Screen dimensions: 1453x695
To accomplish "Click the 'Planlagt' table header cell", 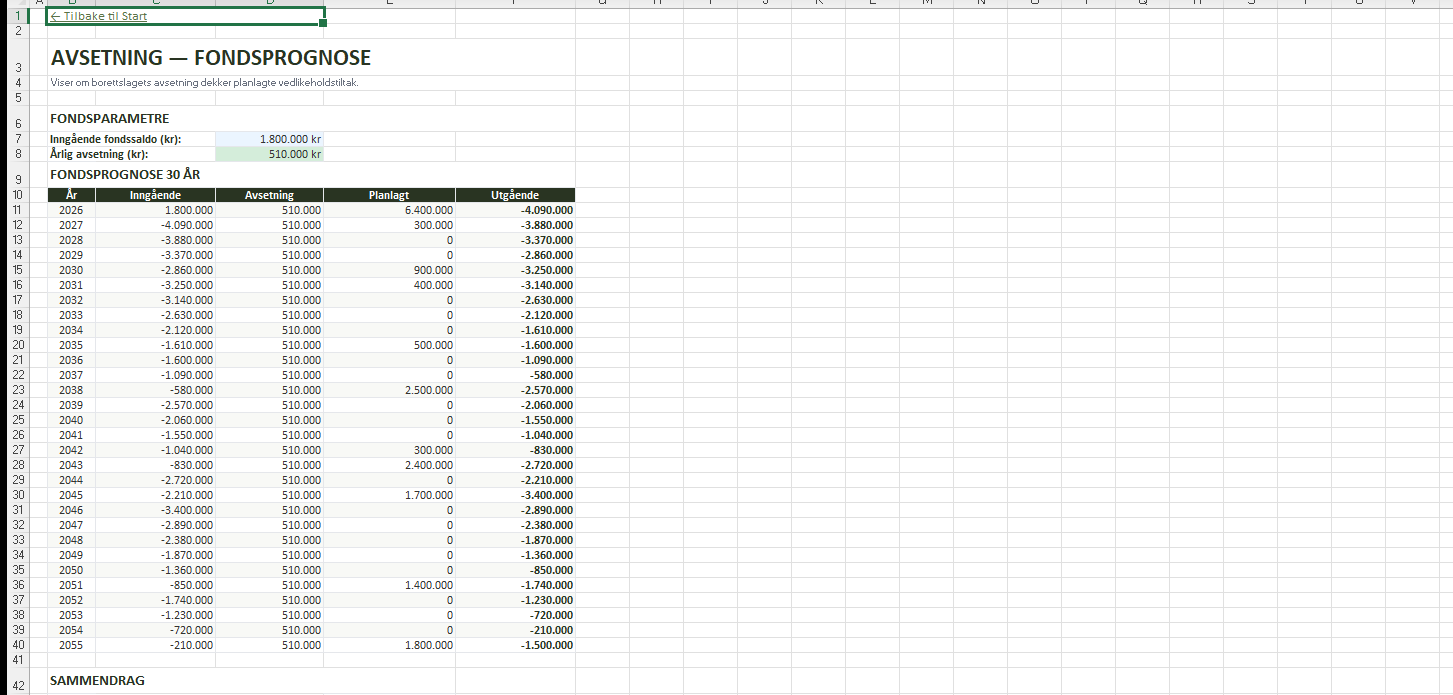I will click(x=388, y=195).
